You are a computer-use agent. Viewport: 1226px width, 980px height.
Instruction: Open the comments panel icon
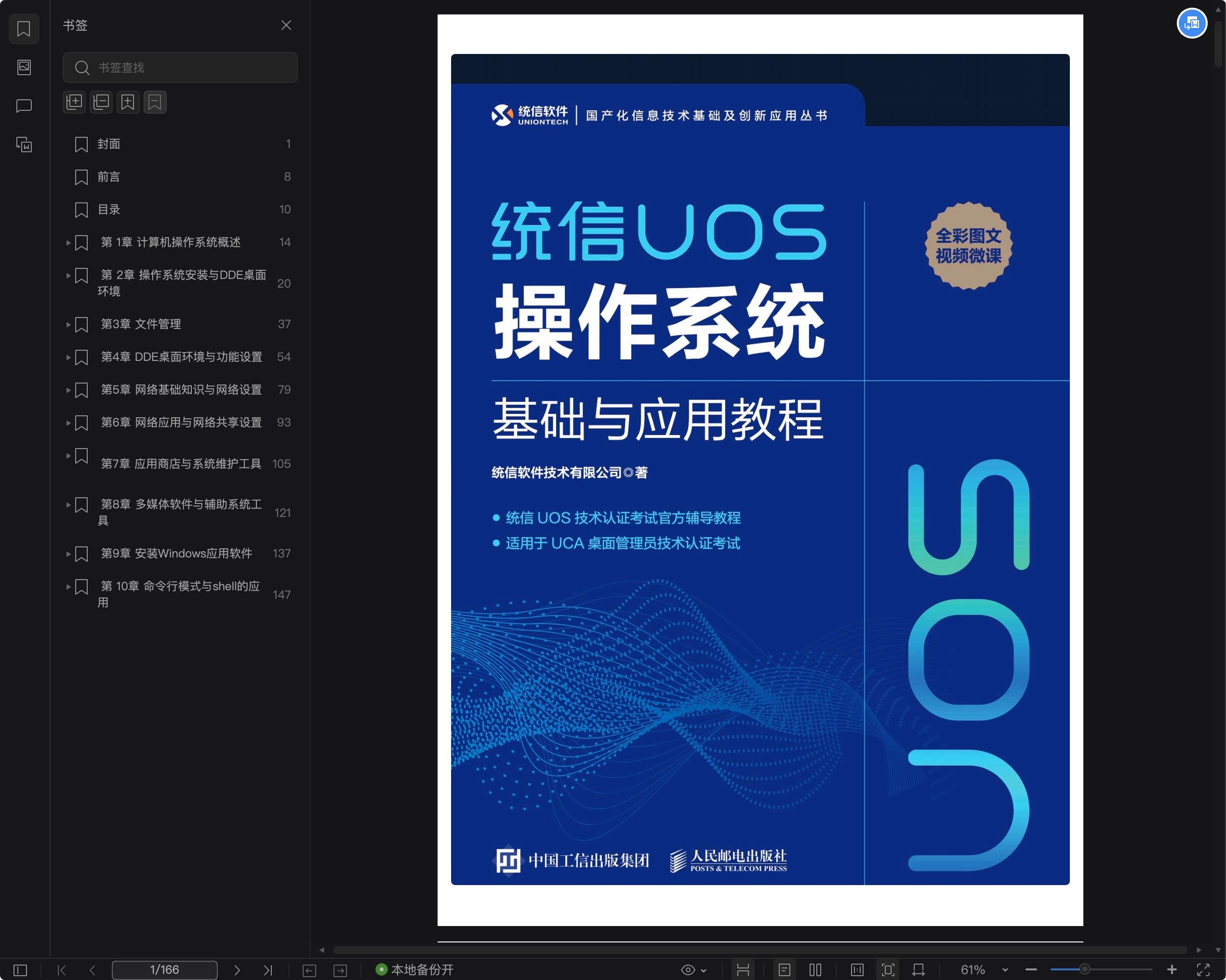[24, 106]
